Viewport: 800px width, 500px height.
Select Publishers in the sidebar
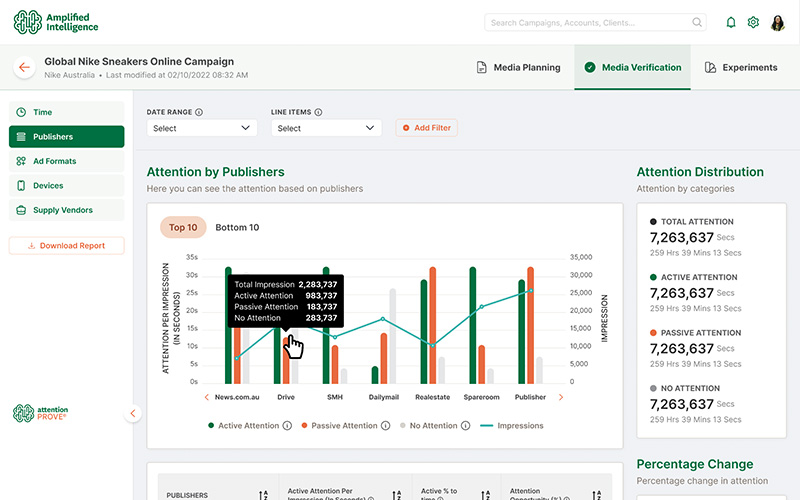(66, 137)
